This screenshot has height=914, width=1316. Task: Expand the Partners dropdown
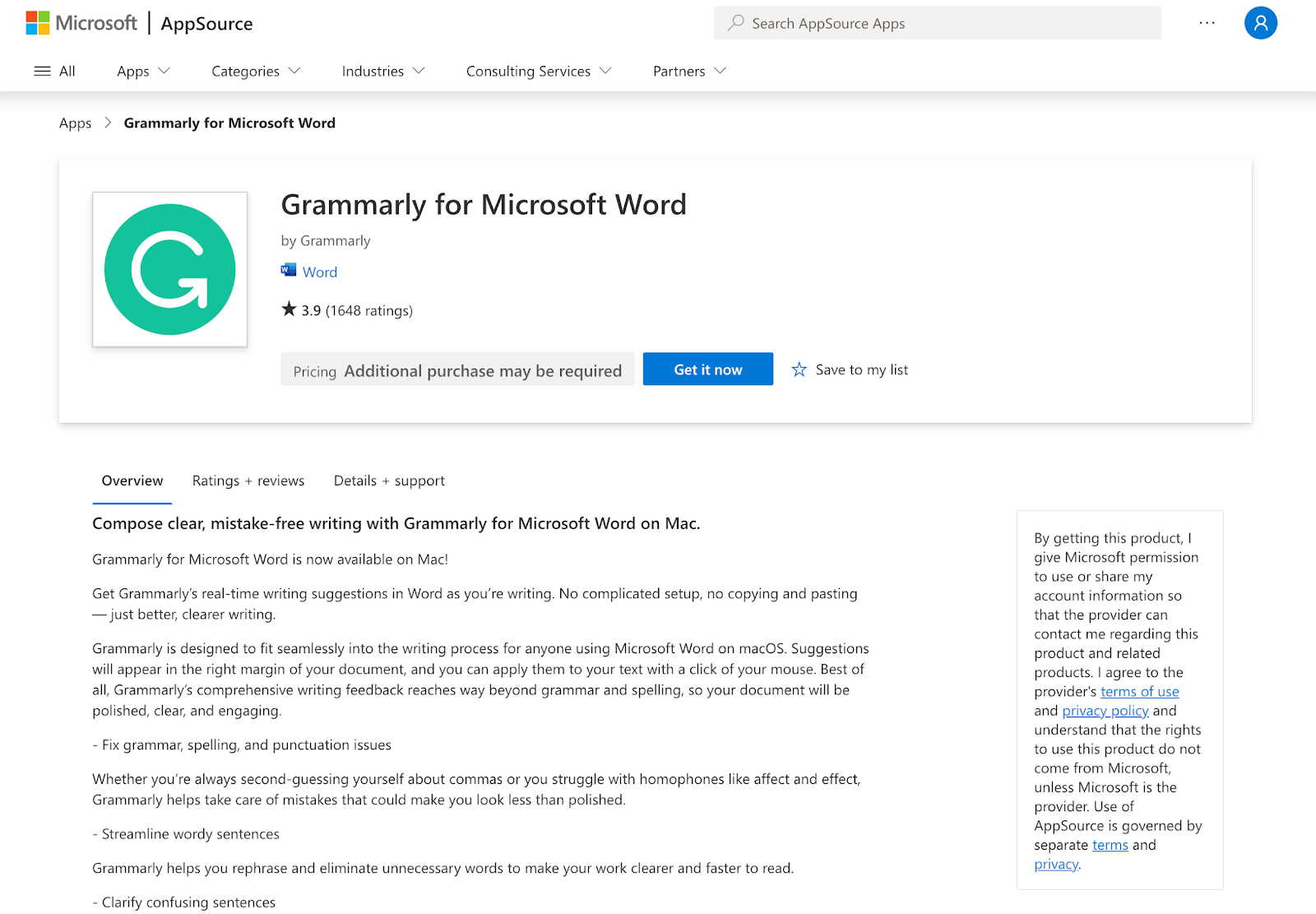click(689, 72)
